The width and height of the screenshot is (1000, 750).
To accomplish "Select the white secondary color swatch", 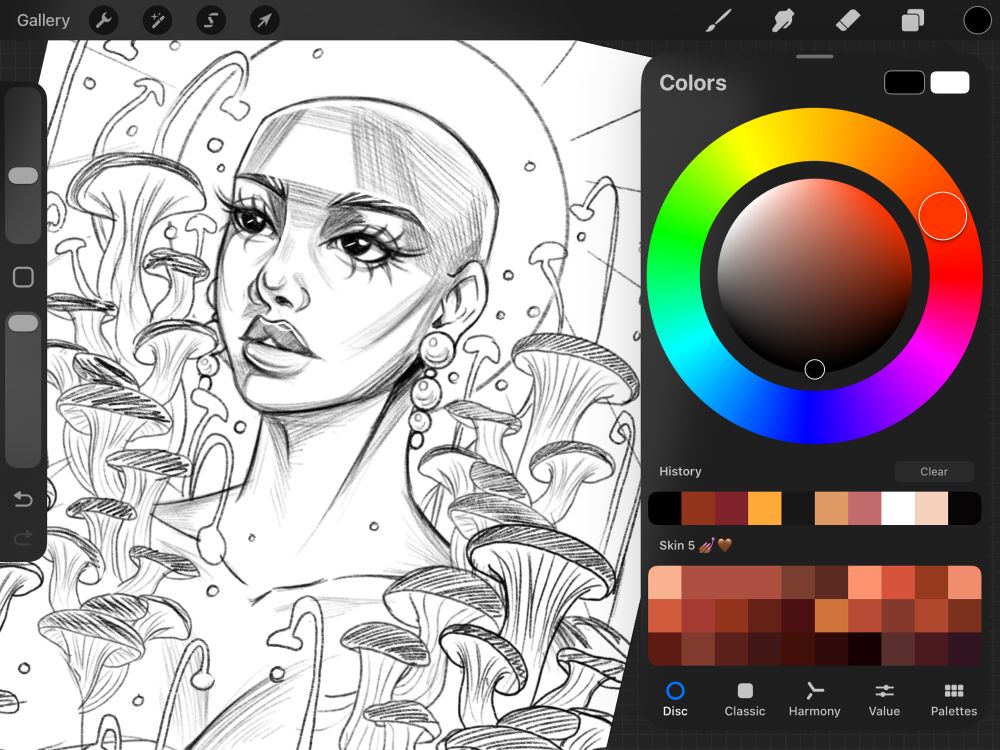I will 950,82.
